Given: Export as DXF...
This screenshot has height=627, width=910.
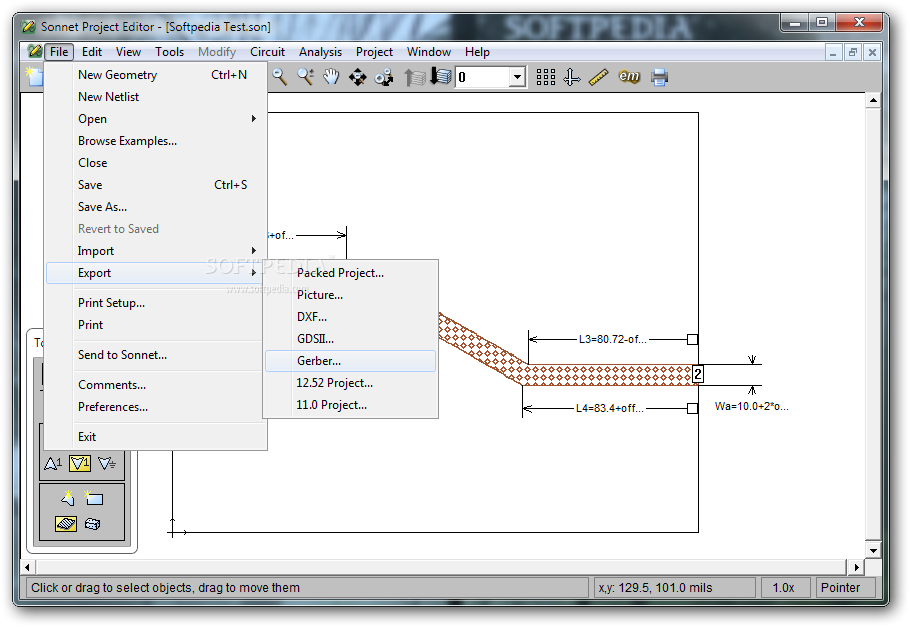Looking at the screenshot, I should pyautogui.click(x=351, y=317).
